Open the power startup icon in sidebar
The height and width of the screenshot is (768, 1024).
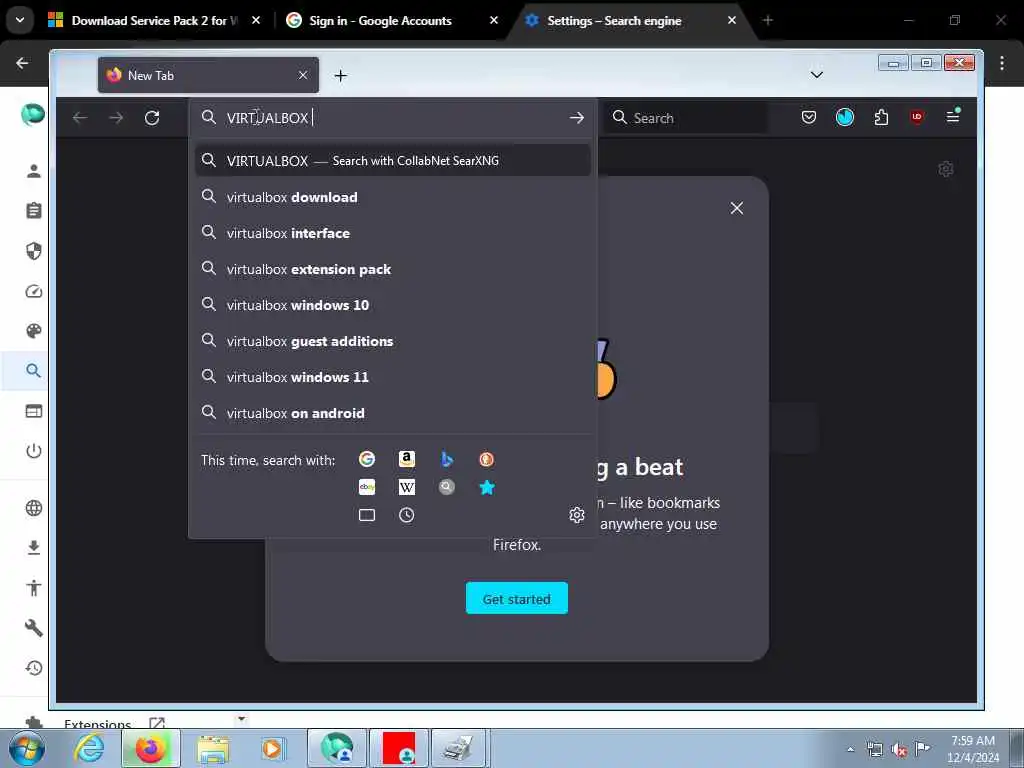(34, 451)
